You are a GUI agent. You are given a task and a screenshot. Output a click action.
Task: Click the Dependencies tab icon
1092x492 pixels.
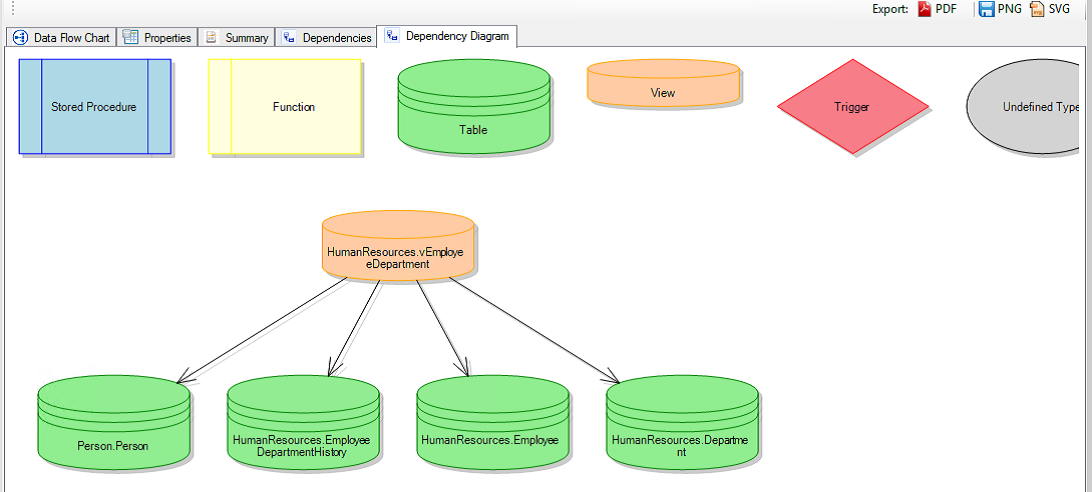click(x=288, y=38)
